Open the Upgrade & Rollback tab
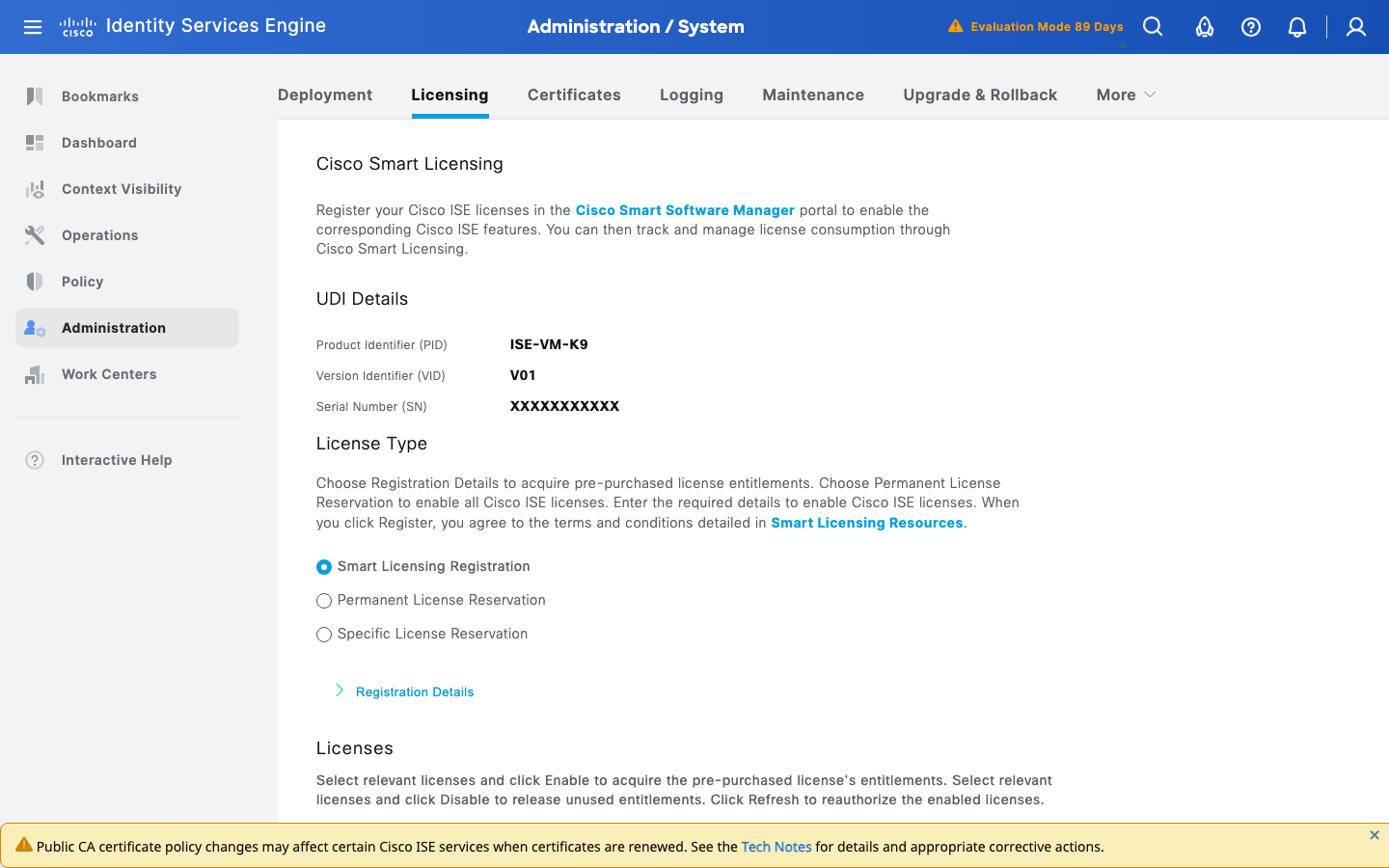This screenshot has height=868, width=1389. (980, 95)
